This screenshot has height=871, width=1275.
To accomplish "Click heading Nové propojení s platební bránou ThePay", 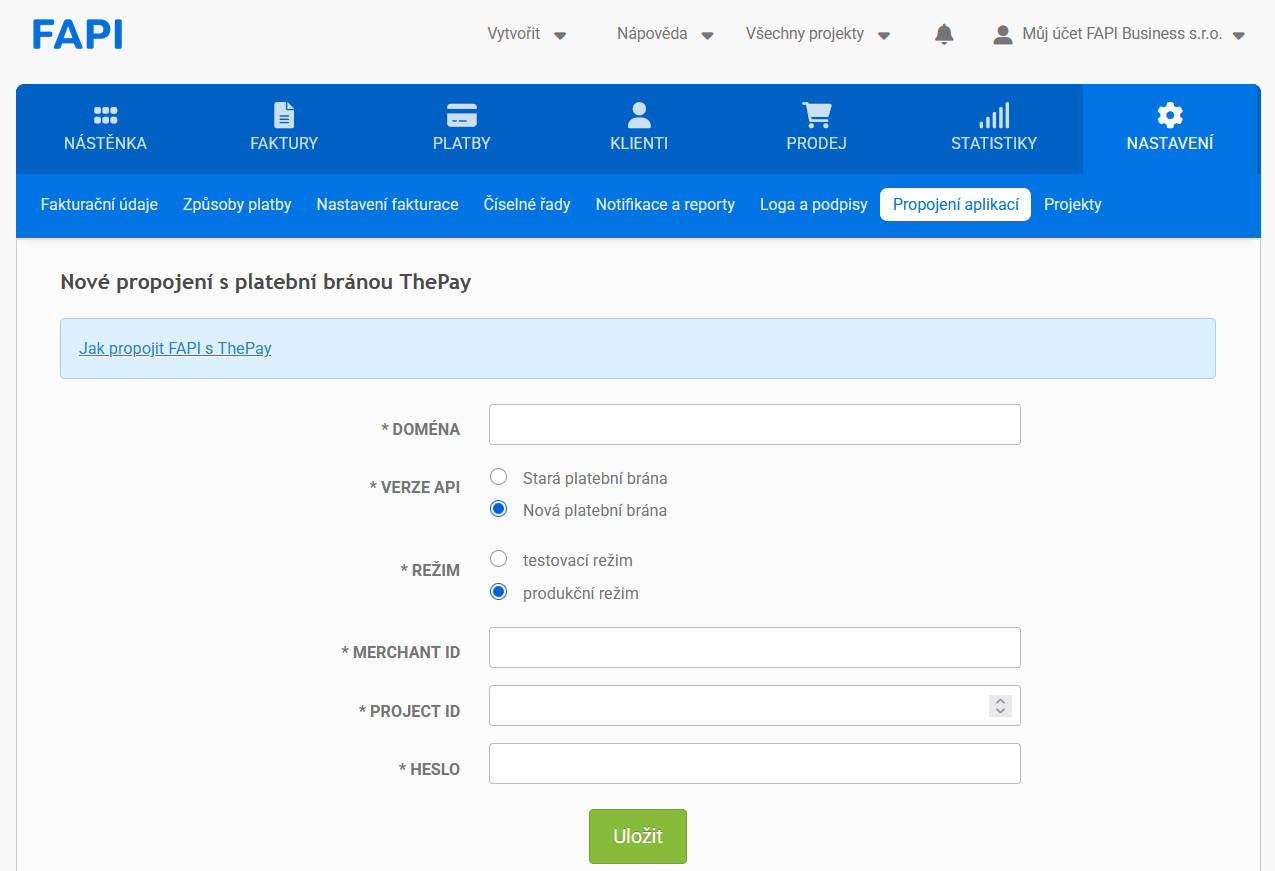I will (266, 282).
